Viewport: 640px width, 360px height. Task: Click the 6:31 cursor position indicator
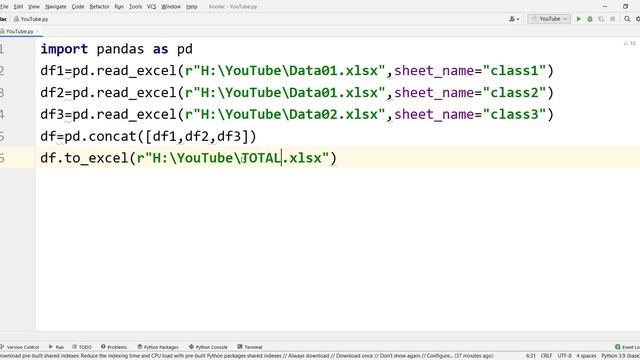(x=531, y=356)
